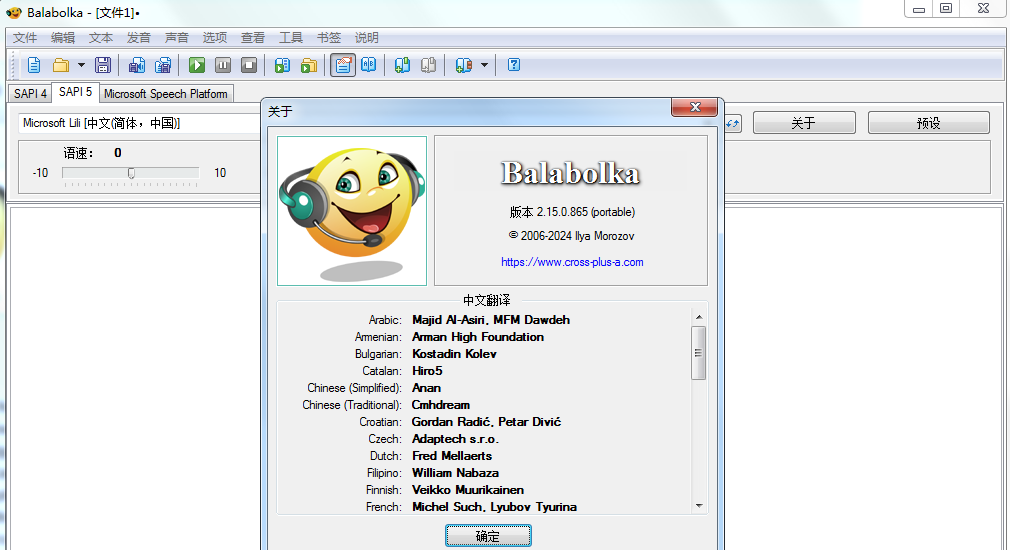Start reading aloud with green play button

[196, 65]
